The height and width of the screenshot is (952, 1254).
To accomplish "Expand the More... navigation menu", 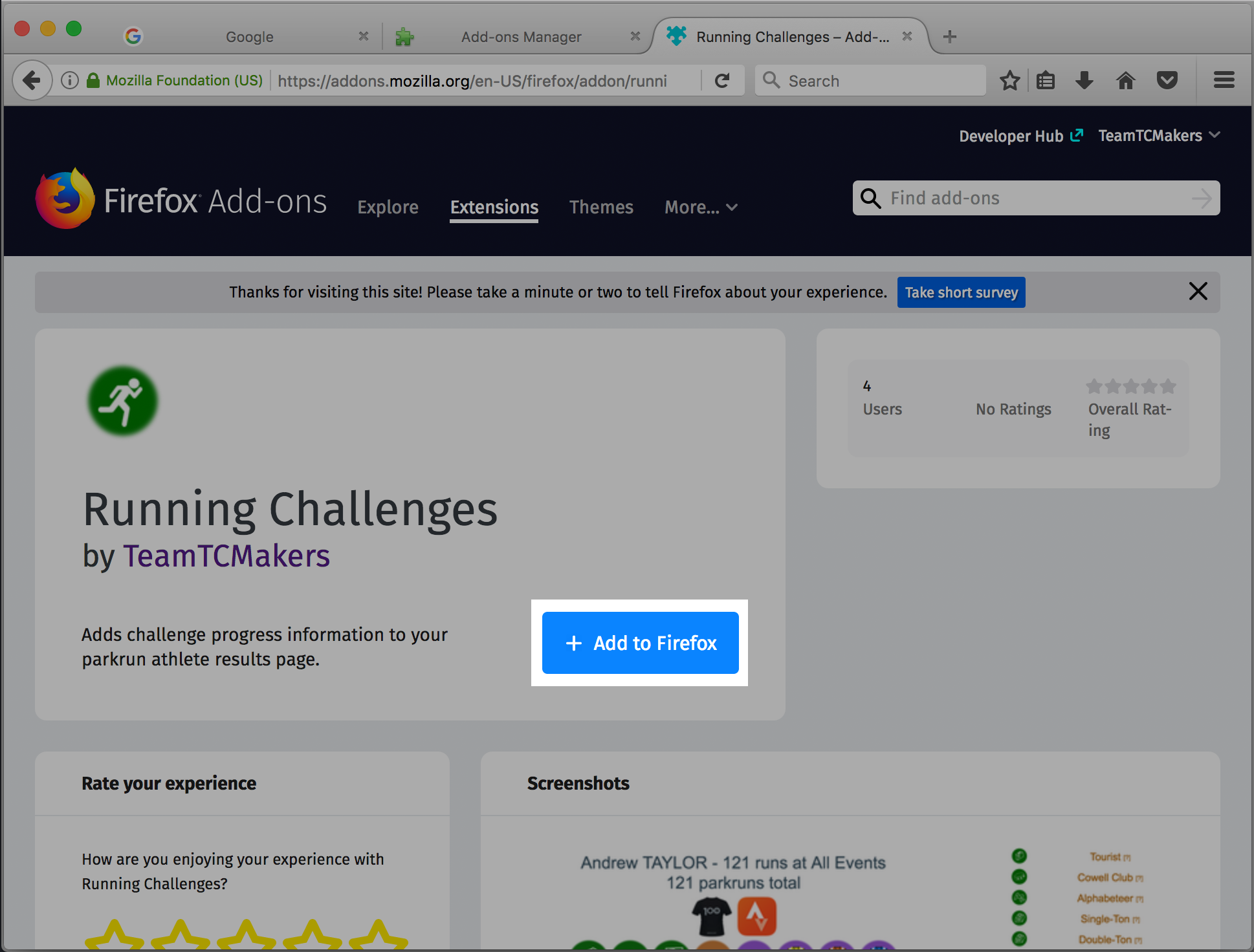I will coord(701,208).
